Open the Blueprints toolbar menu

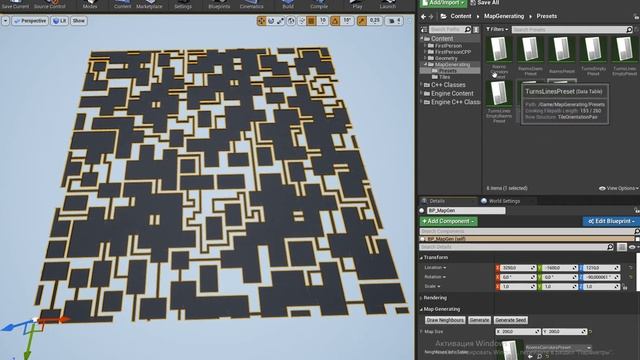pyautogui.click(x=219, y=4)
